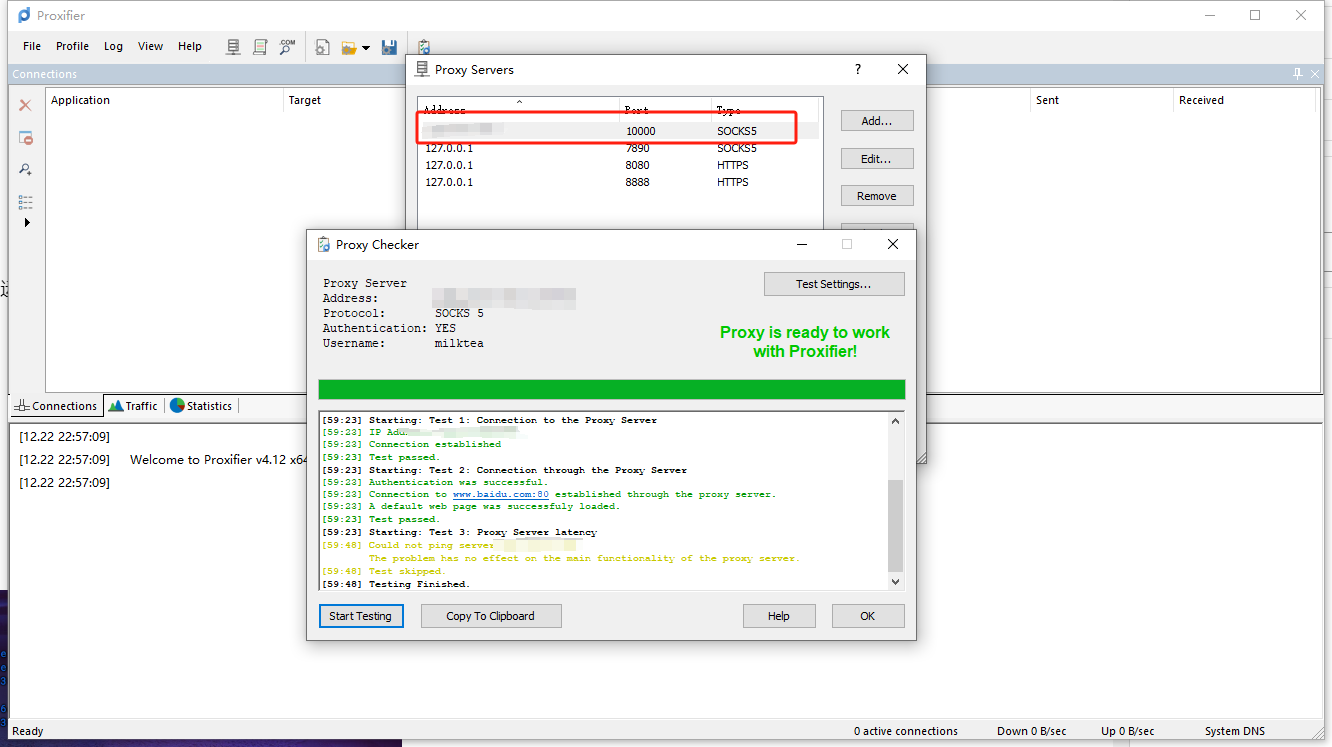Click Help button in Proxy Checker
The height and width of the screenshot is (747, 1332).
[x=779, y=616]
